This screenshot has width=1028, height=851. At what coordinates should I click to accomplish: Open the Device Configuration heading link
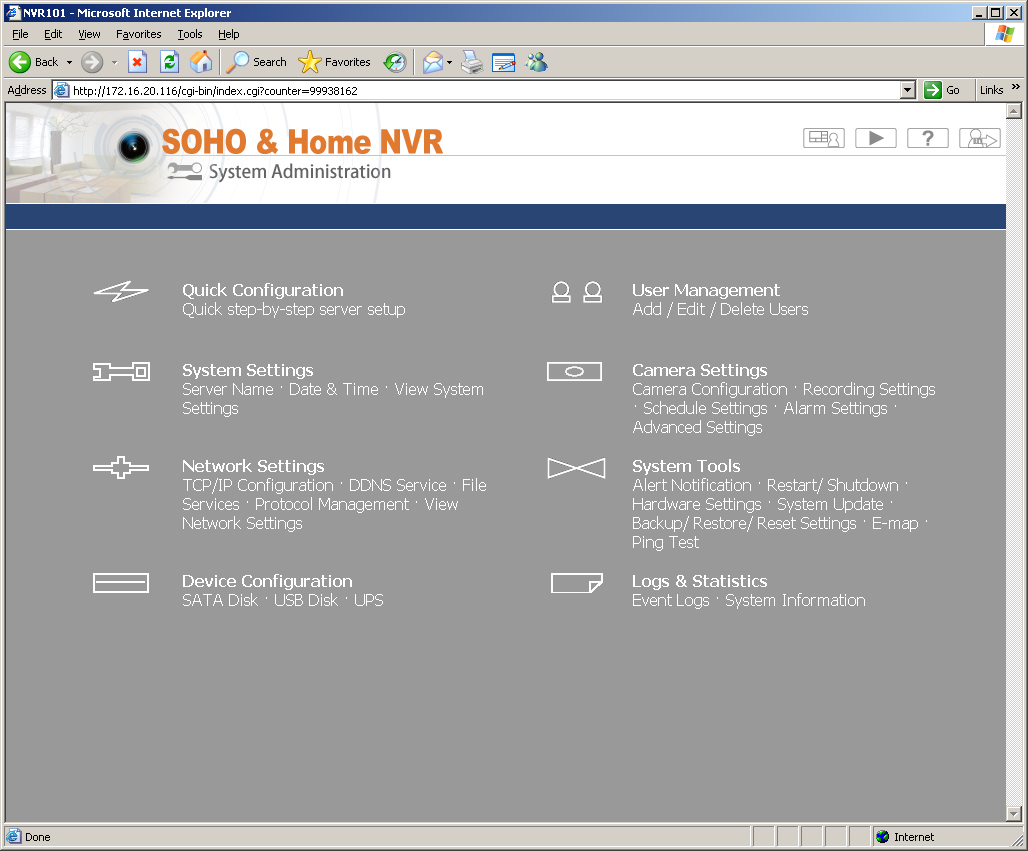pyautogui.click(x=267, y=582)
